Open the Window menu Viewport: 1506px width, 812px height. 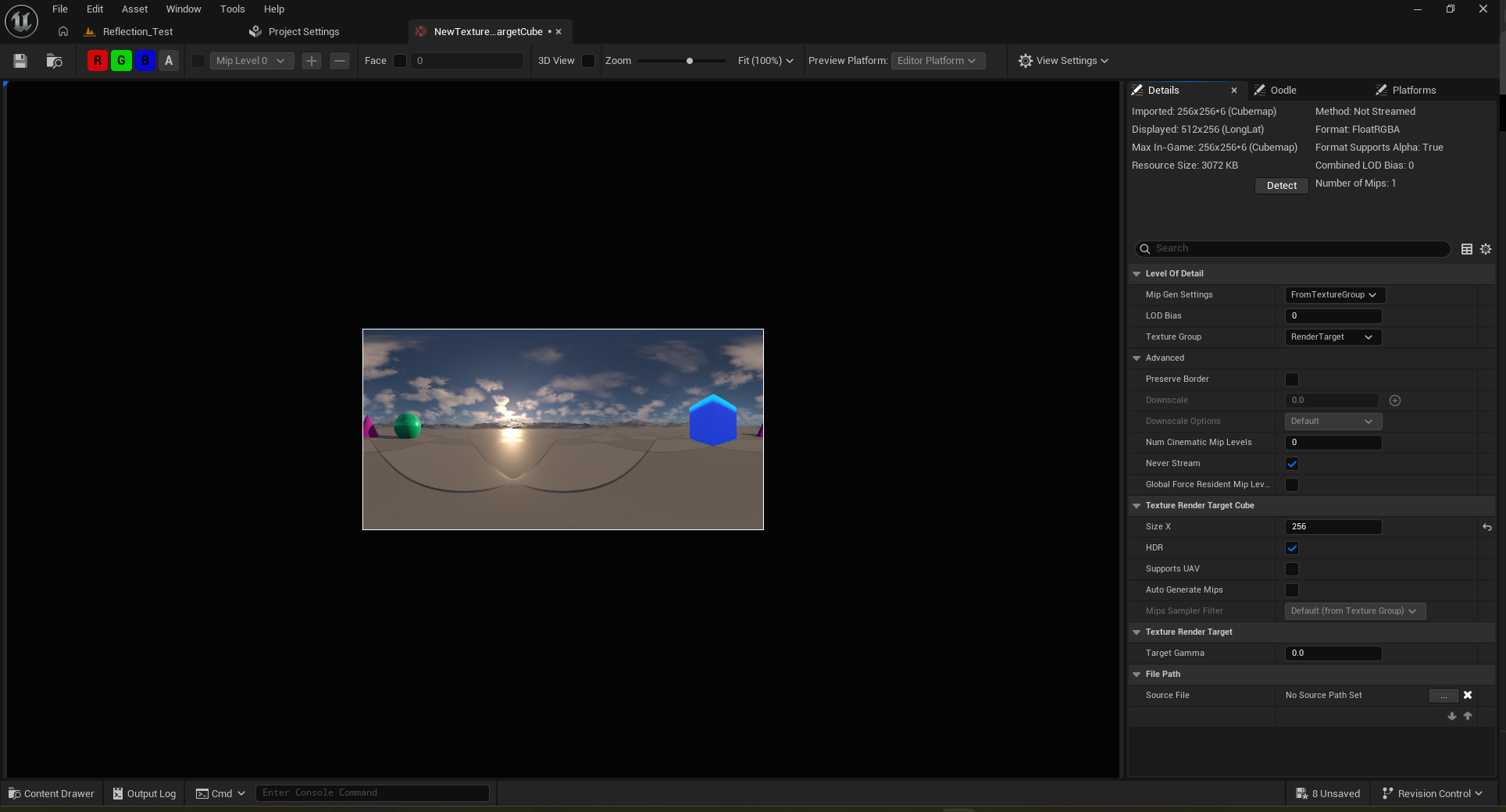pos(184,9)
